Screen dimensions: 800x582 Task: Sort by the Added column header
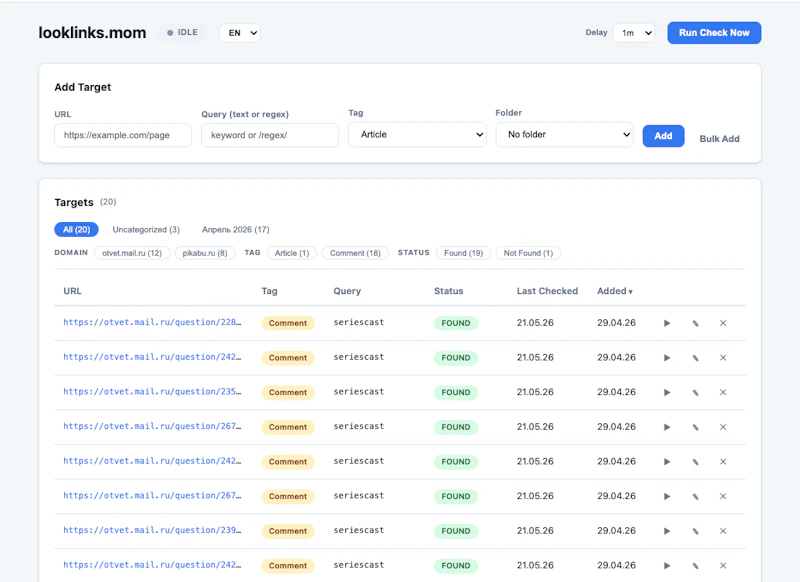pos(615,291)
